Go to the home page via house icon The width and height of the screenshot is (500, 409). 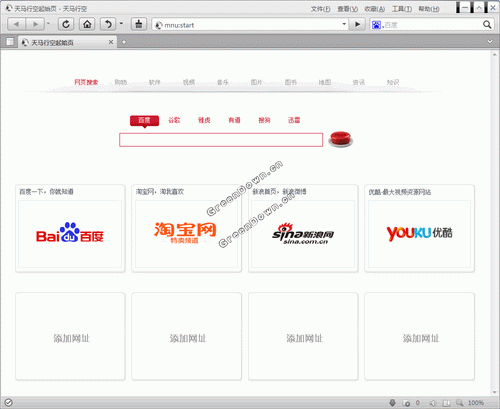pyautogui.click(x=87, y=24)
